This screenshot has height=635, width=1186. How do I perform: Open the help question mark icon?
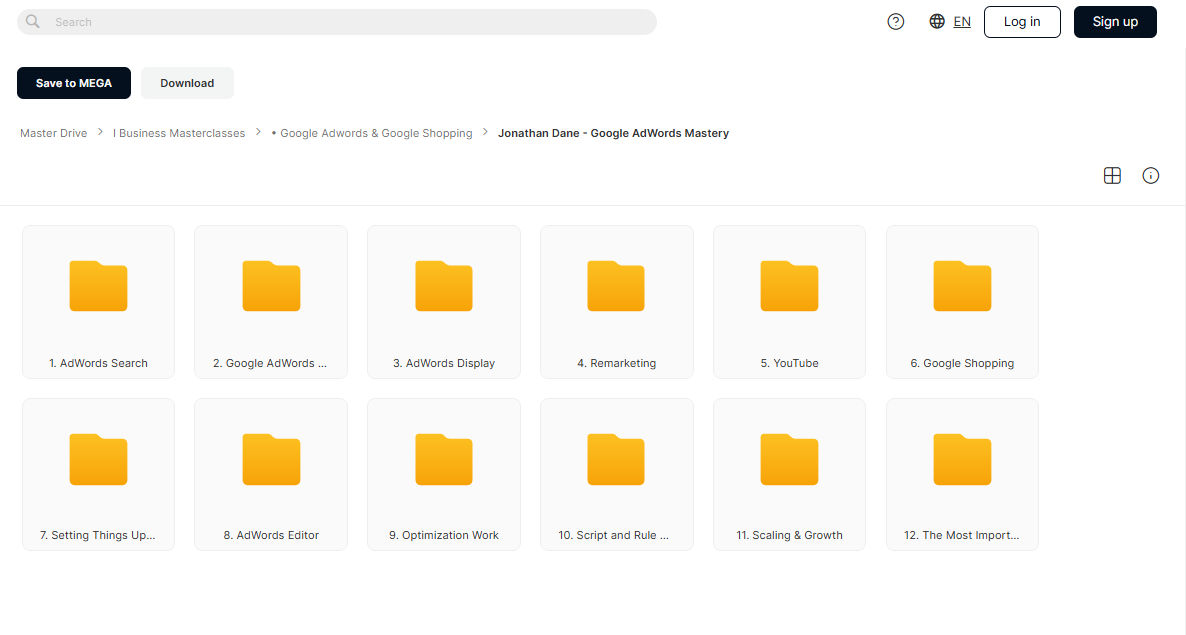click(896, 22)
